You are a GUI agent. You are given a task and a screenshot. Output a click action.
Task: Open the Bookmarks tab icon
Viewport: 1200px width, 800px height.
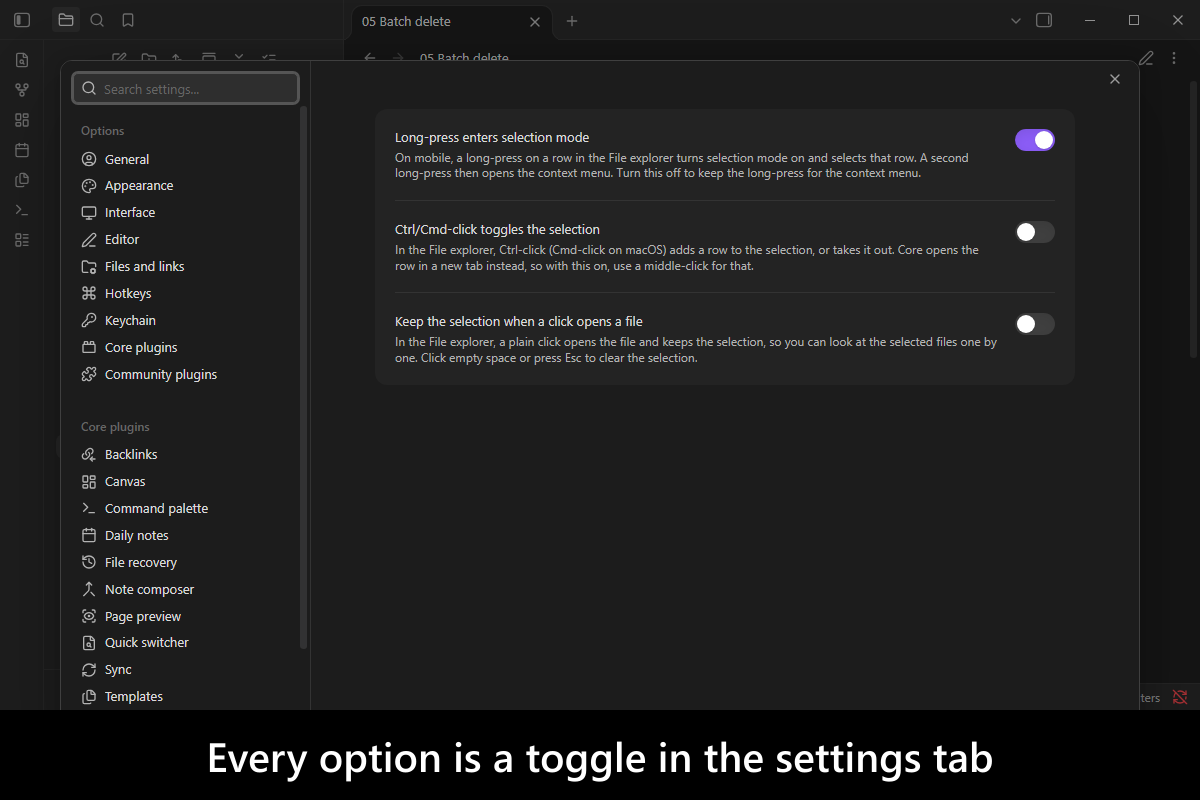click(x=128, y=20)
